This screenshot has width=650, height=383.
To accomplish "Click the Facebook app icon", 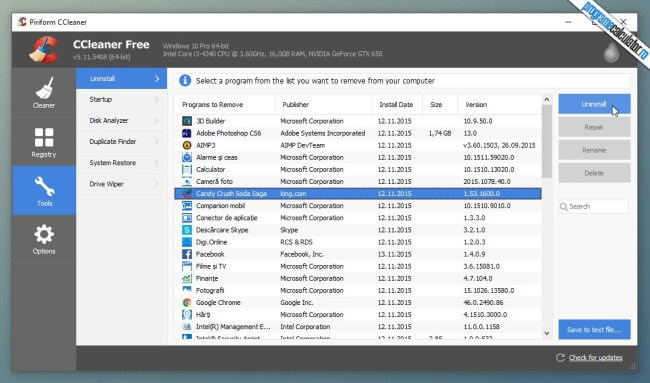I will [187, 254].
